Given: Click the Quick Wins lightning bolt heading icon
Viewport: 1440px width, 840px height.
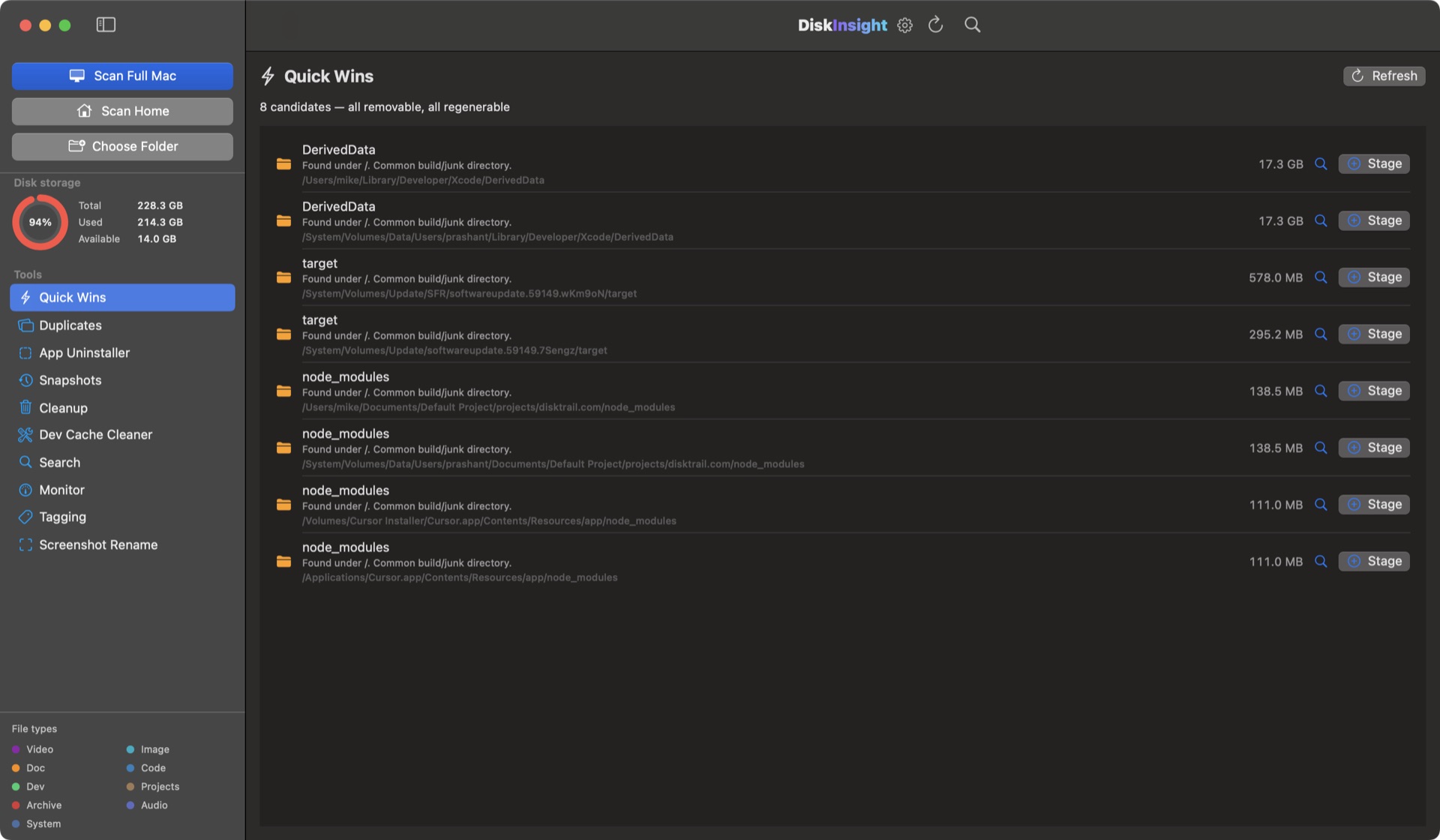Looking at the screenshot, I should pyautogui.click(x=268, y=76).
